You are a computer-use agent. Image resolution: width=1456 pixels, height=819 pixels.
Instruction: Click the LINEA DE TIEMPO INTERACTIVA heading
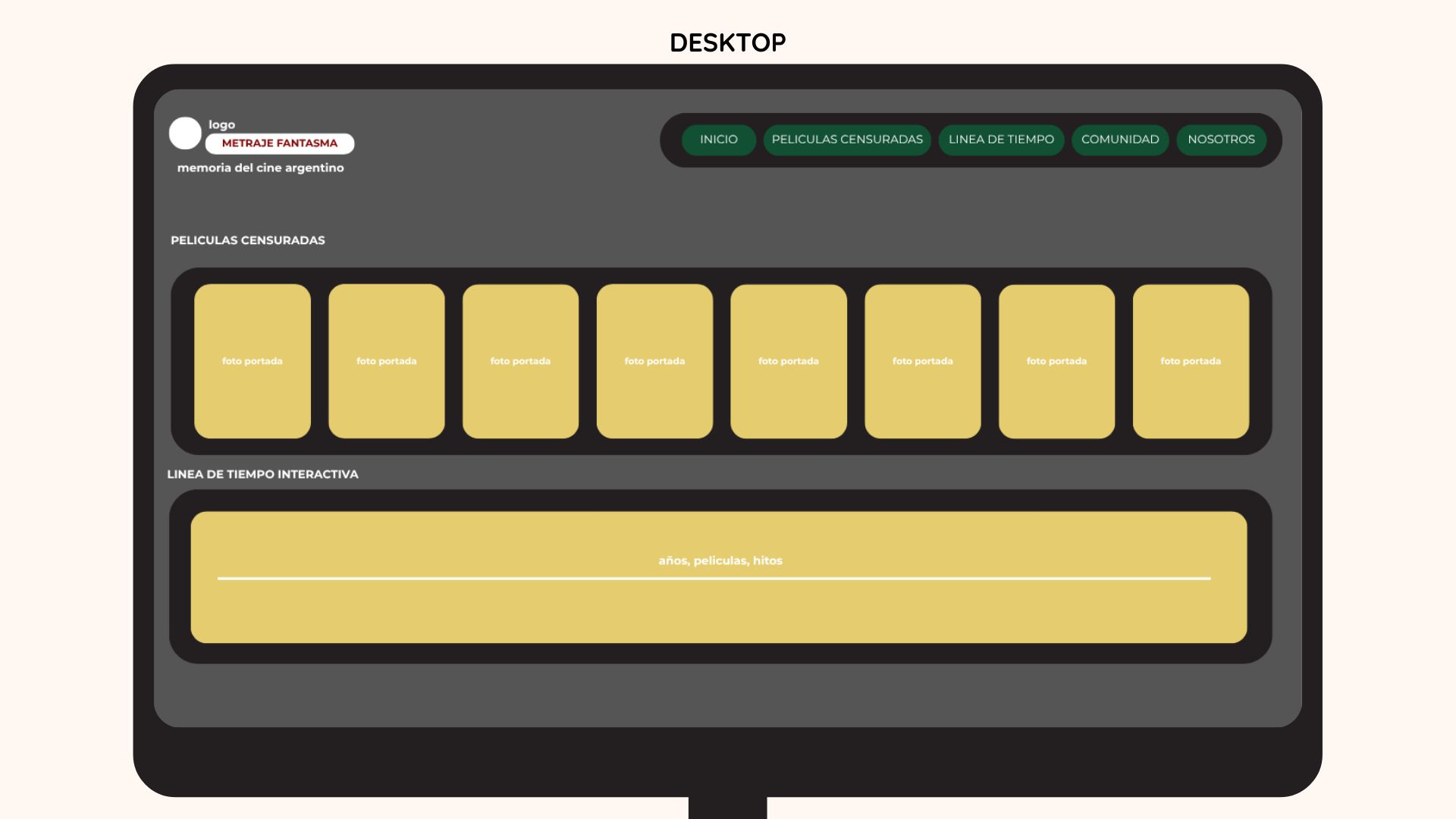pos(262,475)
